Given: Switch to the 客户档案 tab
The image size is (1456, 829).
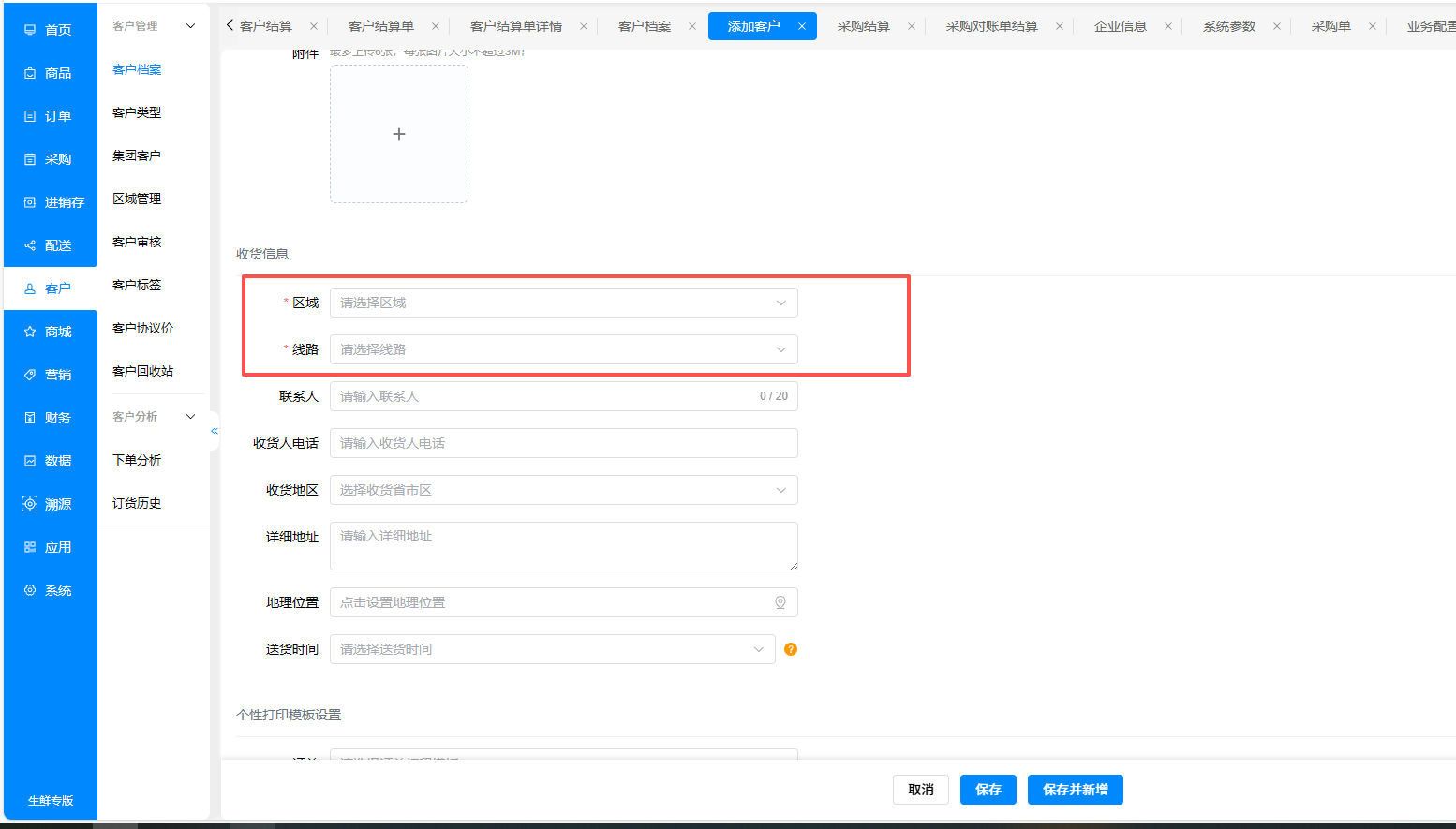Looking at the screenshot, I should point(645,26).
